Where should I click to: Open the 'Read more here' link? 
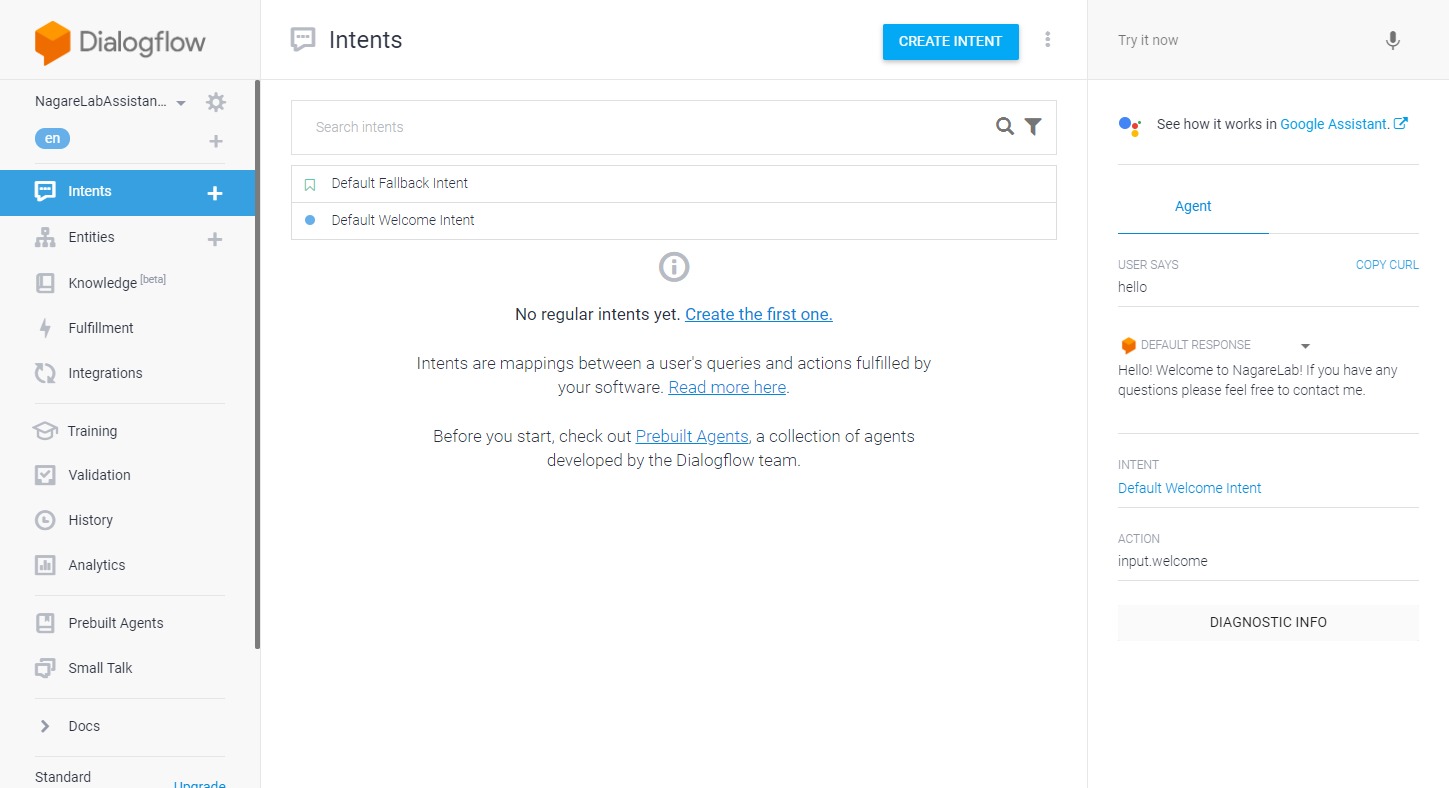pyautogui.click(x=727, y=387)
